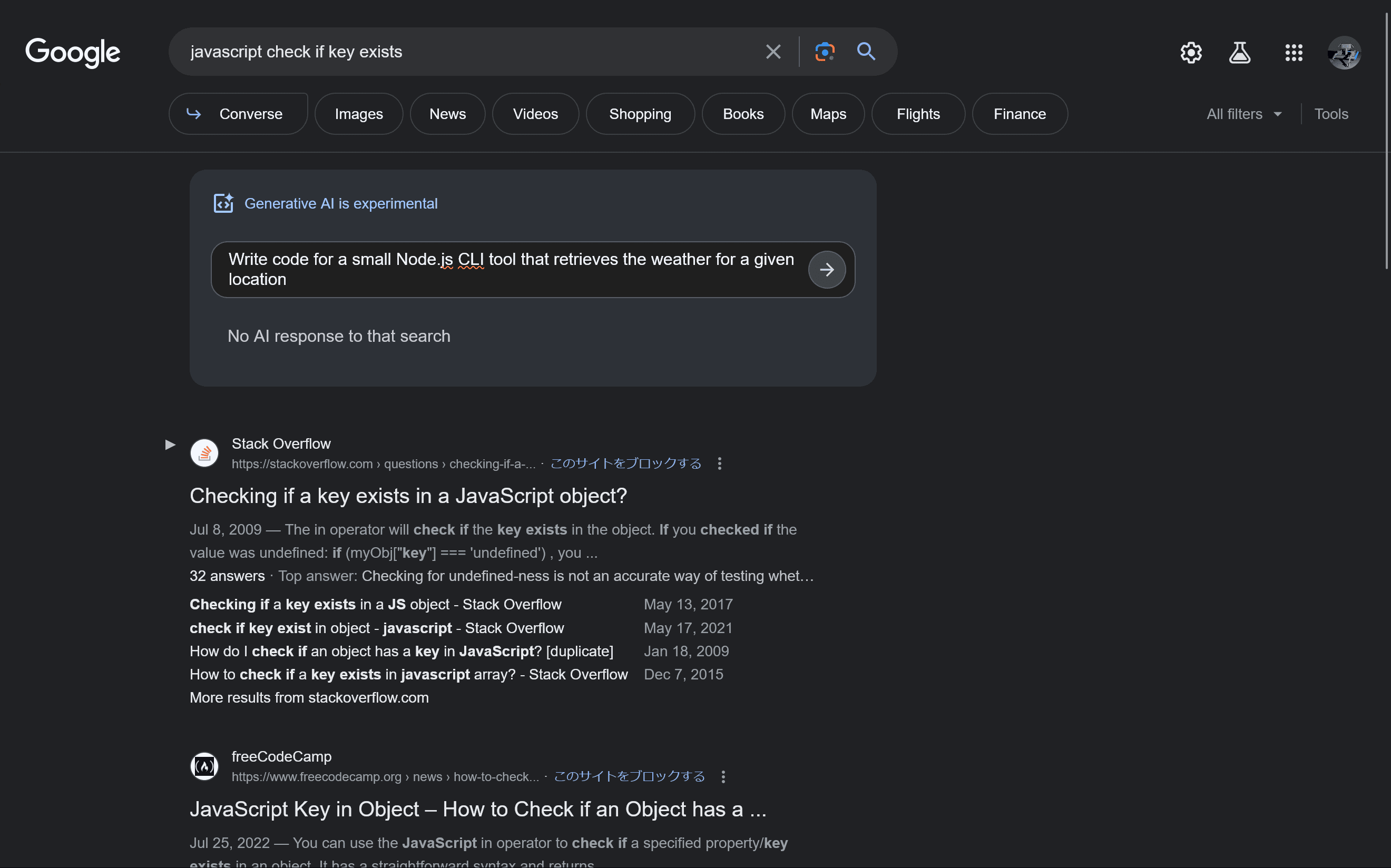
Task: Expand the triangle beside Stack Overflow result
Action: 170,445
